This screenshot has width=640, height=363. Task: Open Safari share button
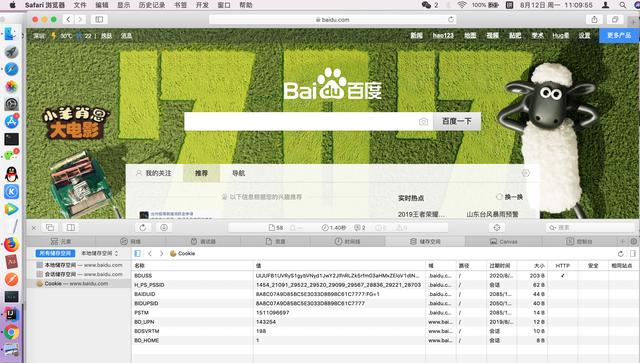tap(594, 19)
